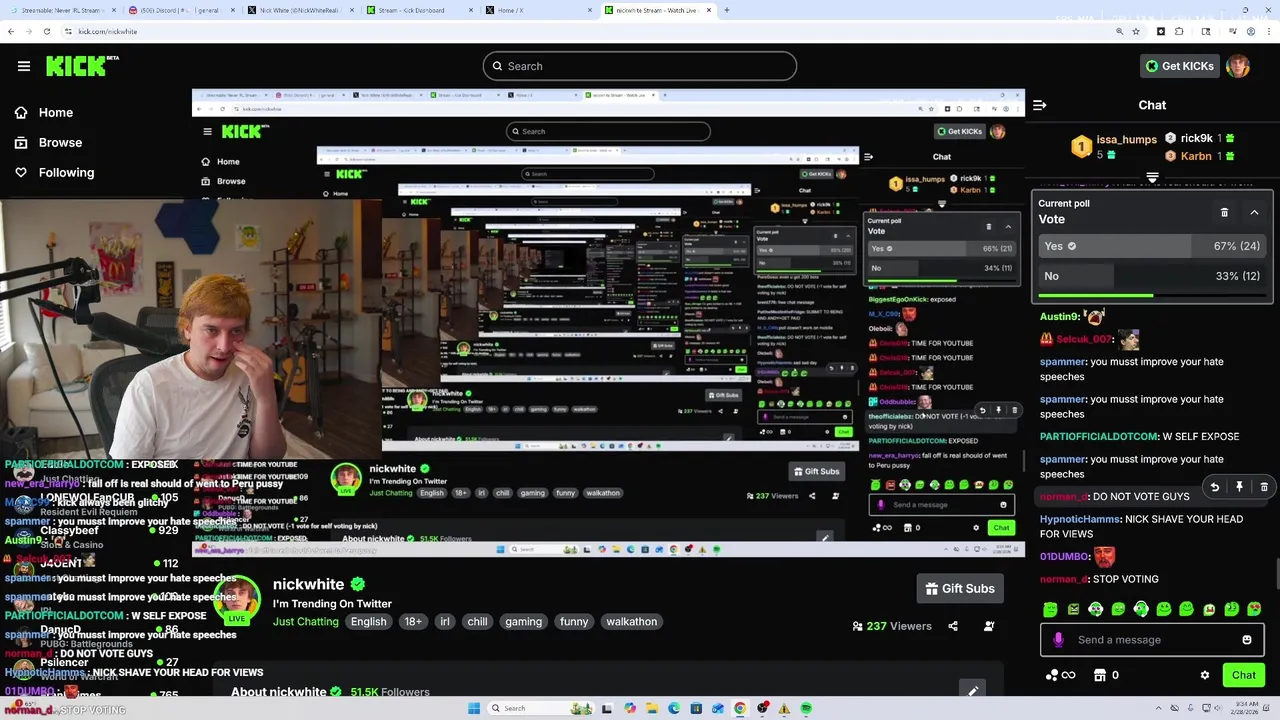Insert the first green quick emote
1280x720 pixels.
[x=1050, y=609]
